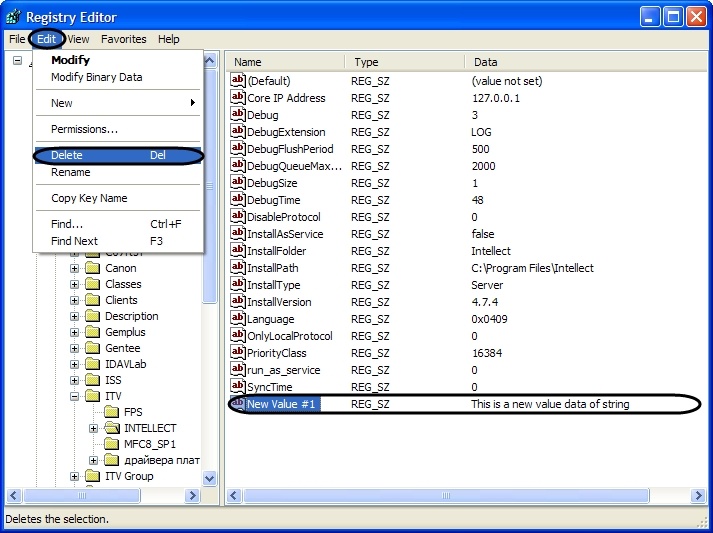713x533 pixels.
Task: Click the ITV Group folder icon
Action: point(92,476)
